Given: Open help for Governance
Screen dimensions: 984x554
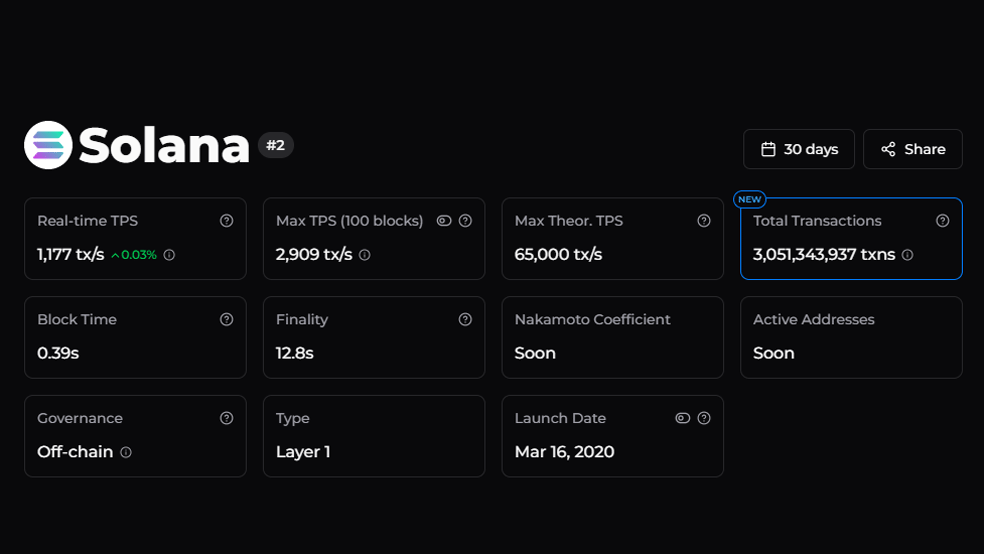Looking at the screenshot, I should tap(227, 418).
